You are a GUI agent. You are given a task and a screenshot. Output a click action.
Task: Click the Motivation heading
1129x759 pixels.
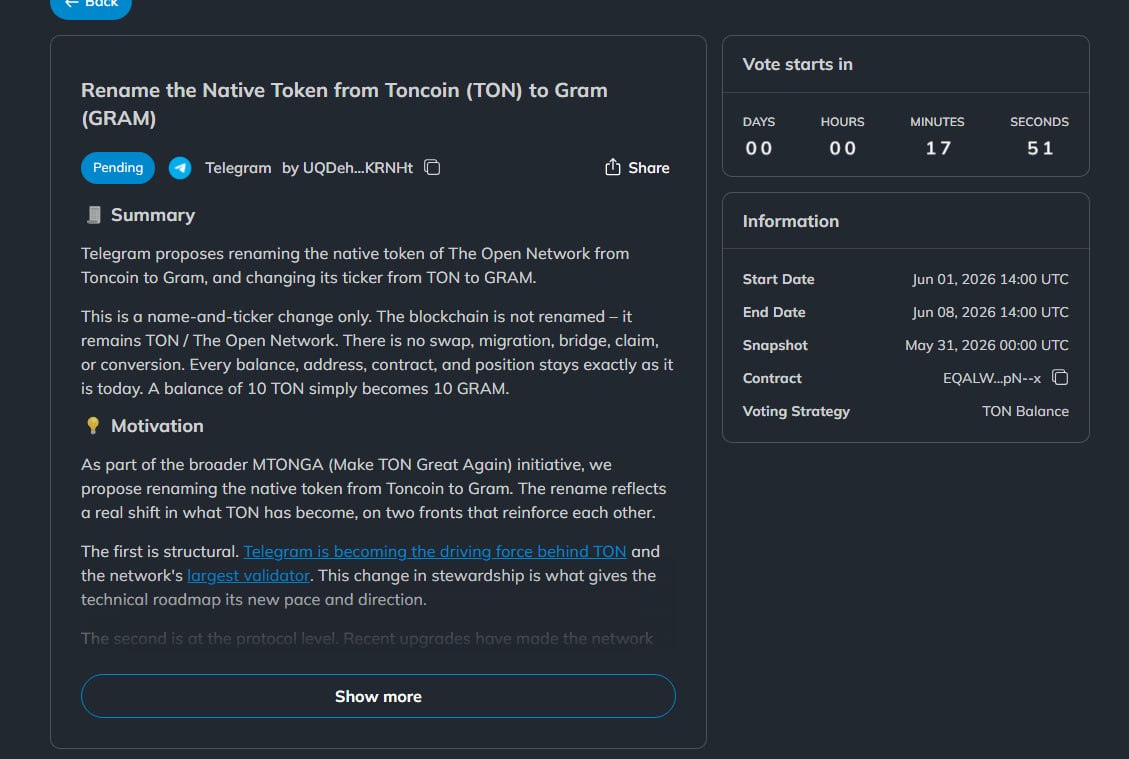pyautogui.click(x=157, y=426)
